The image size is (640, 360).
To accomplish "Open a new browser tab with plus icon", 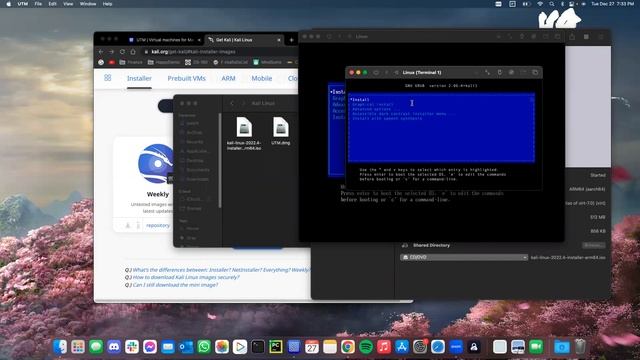I will pos(291,40).
